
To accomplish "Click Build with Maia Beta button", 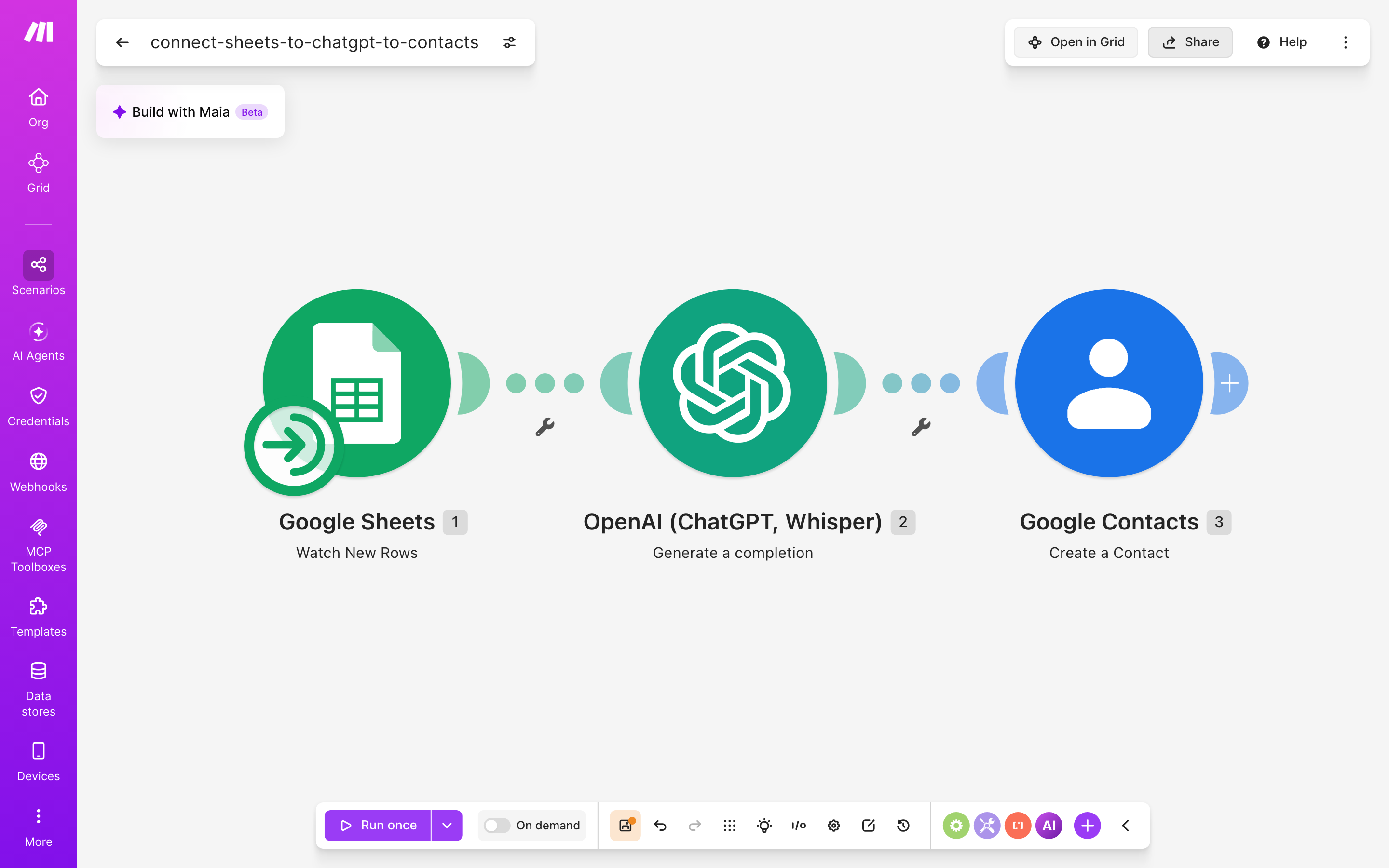I will pyautogui.click(x=191, y=111).
